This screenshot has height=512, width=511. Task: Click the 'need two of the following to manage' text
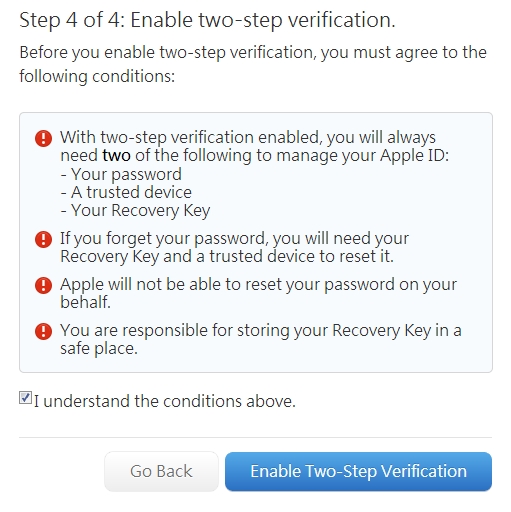tap(255, 156)
